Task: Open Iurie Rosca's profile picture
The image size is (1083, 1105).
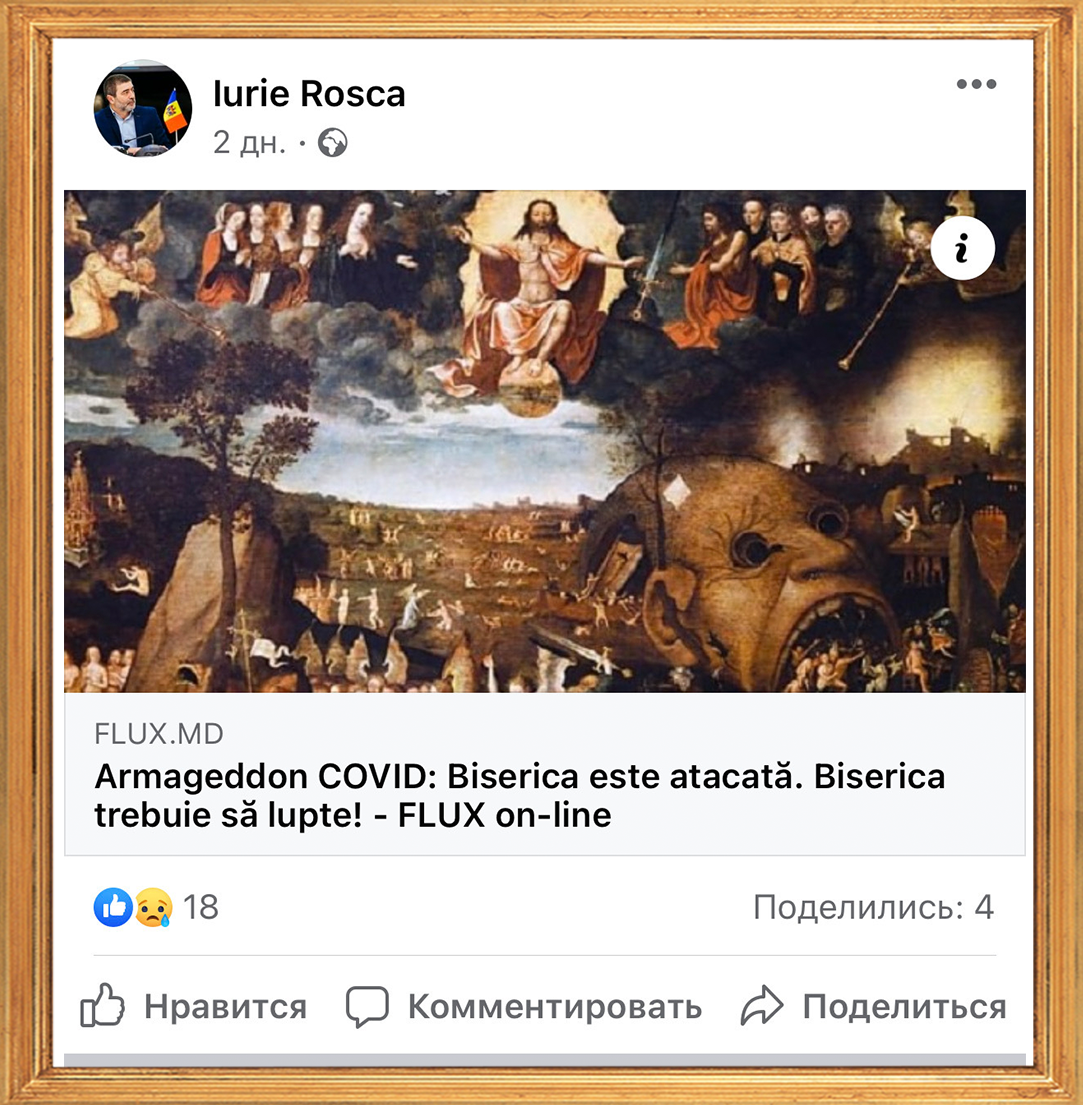Action: click(143, 108)
